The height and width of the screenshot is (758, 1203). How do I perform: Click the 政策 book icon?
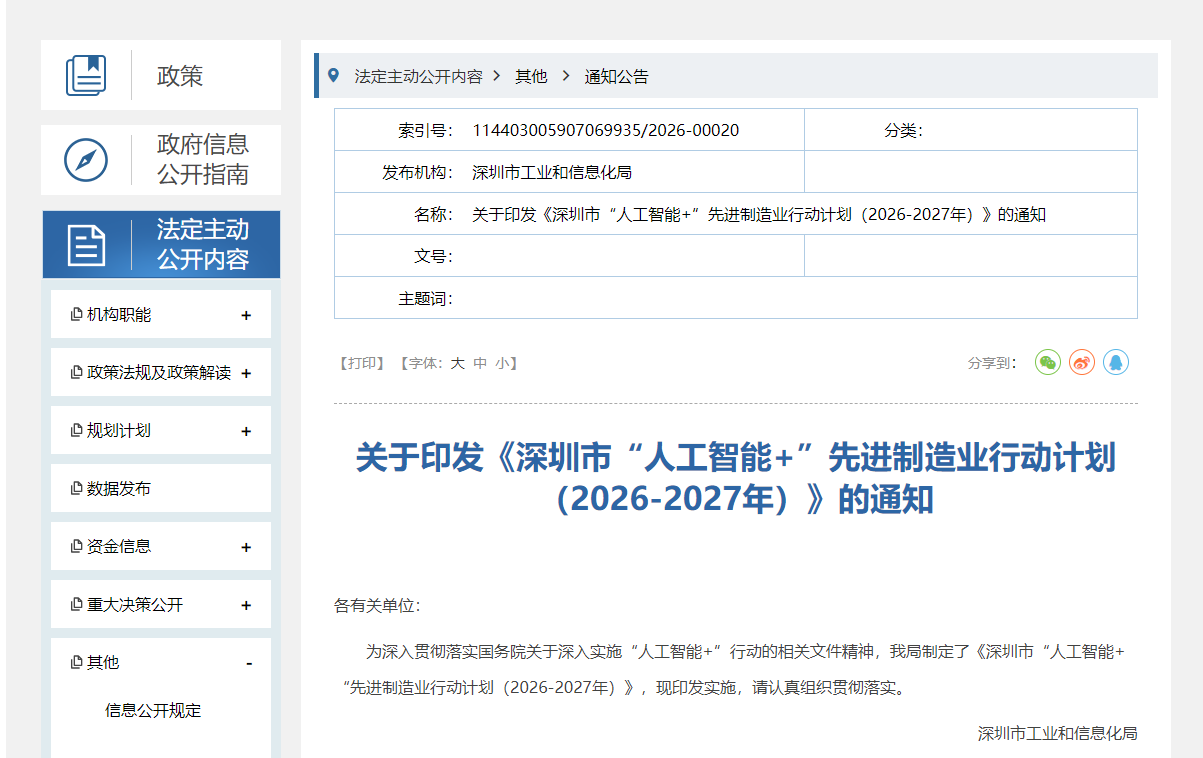point(86,76)
